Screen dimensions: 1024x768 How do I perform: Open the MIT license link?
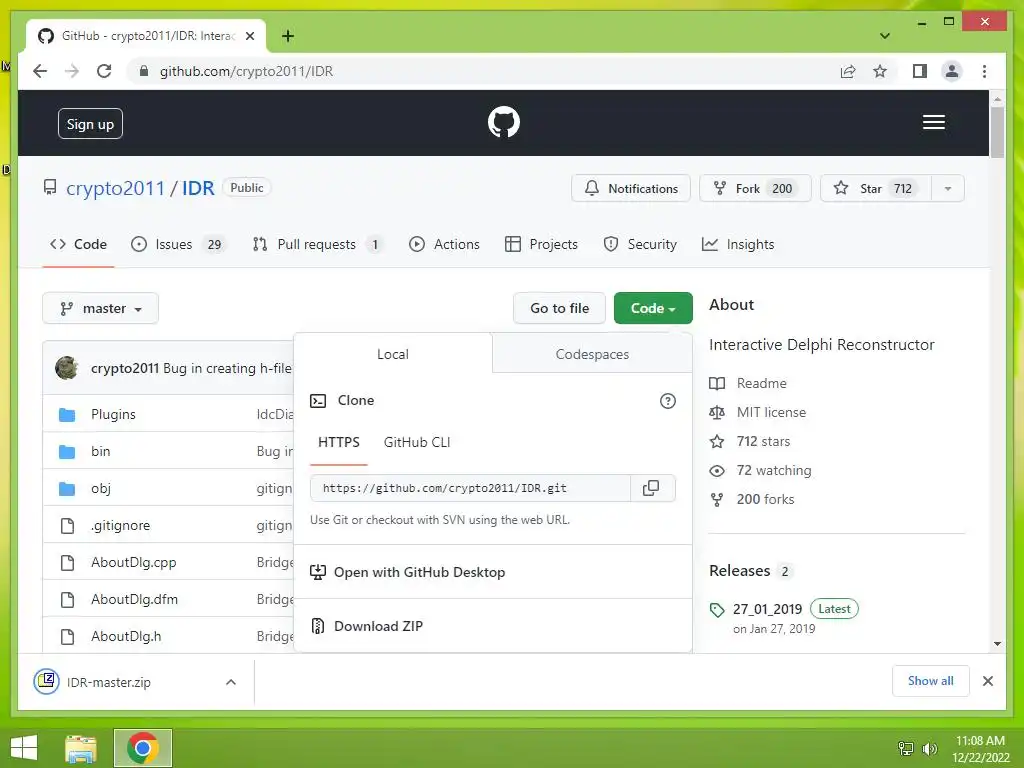(771, 412)
